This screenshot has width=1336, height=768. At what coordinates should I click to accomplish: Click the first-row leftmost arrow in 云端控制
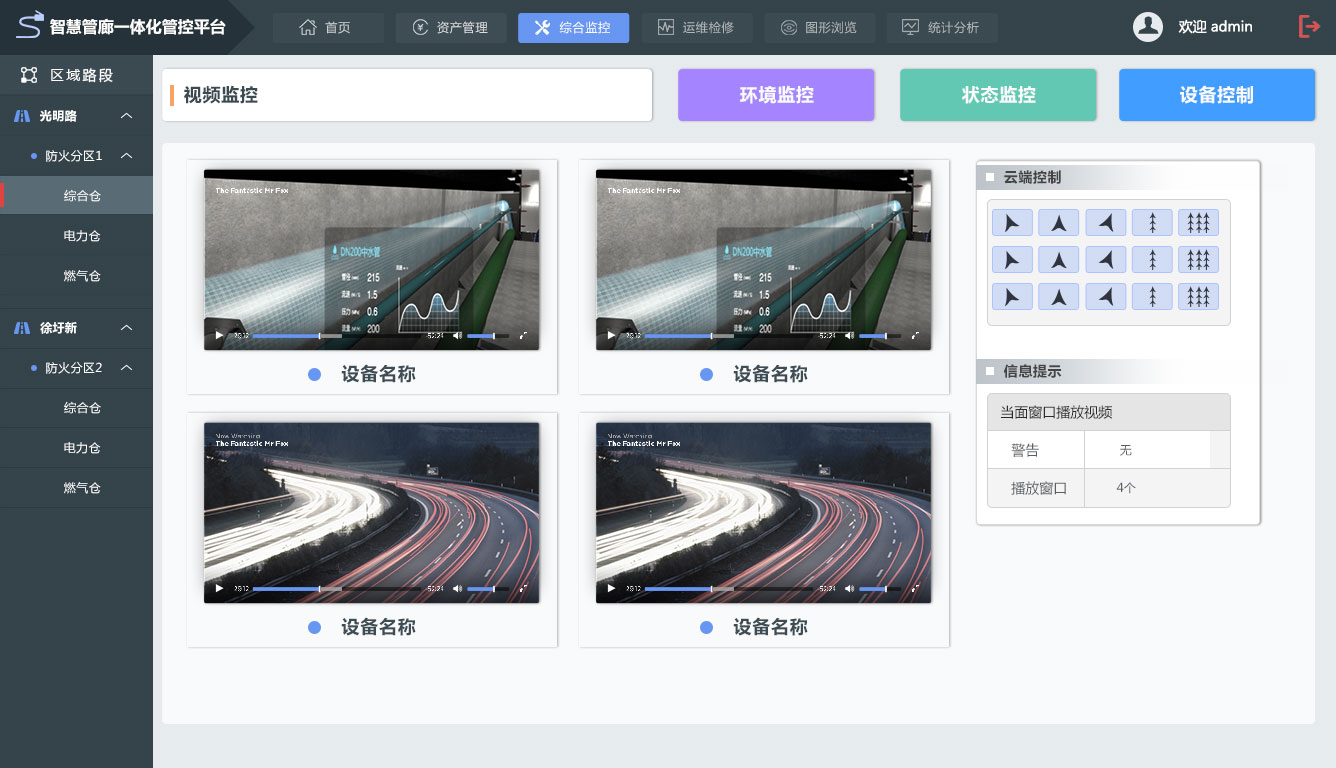pyautogui.click(x=1011, y=223)
